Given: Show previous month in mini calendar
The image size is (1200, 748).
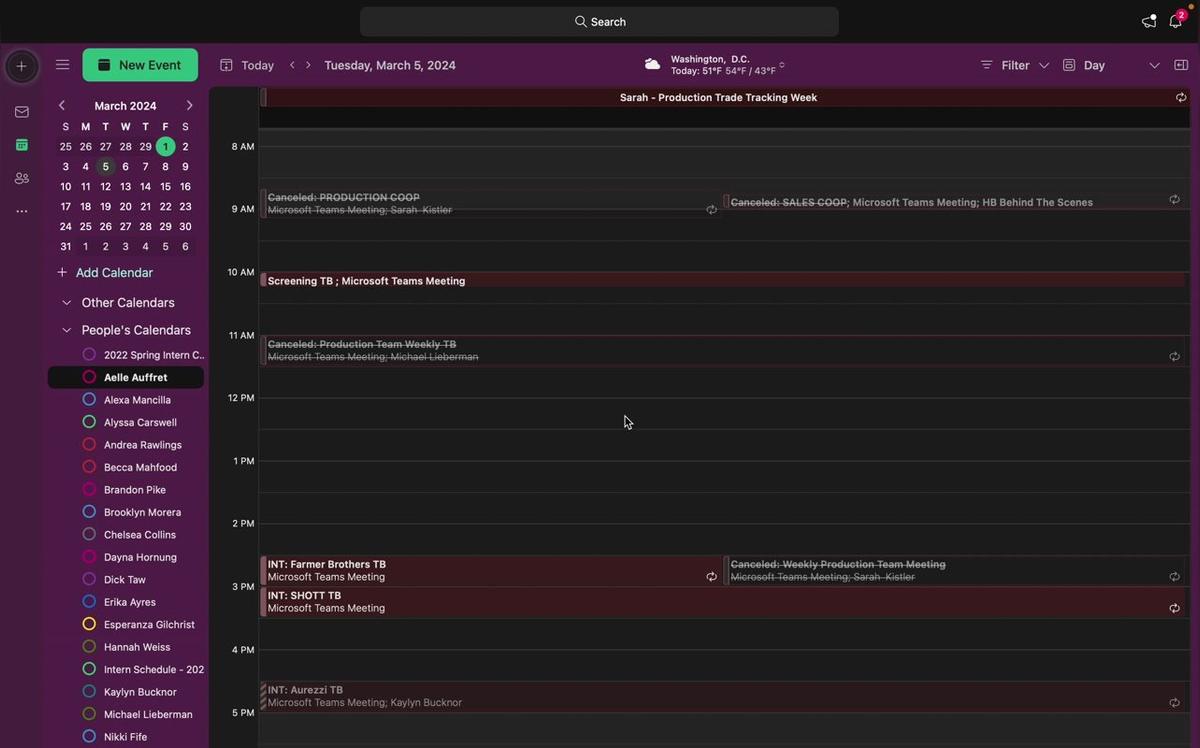Looking at the screenshot, I should [62, 106].
